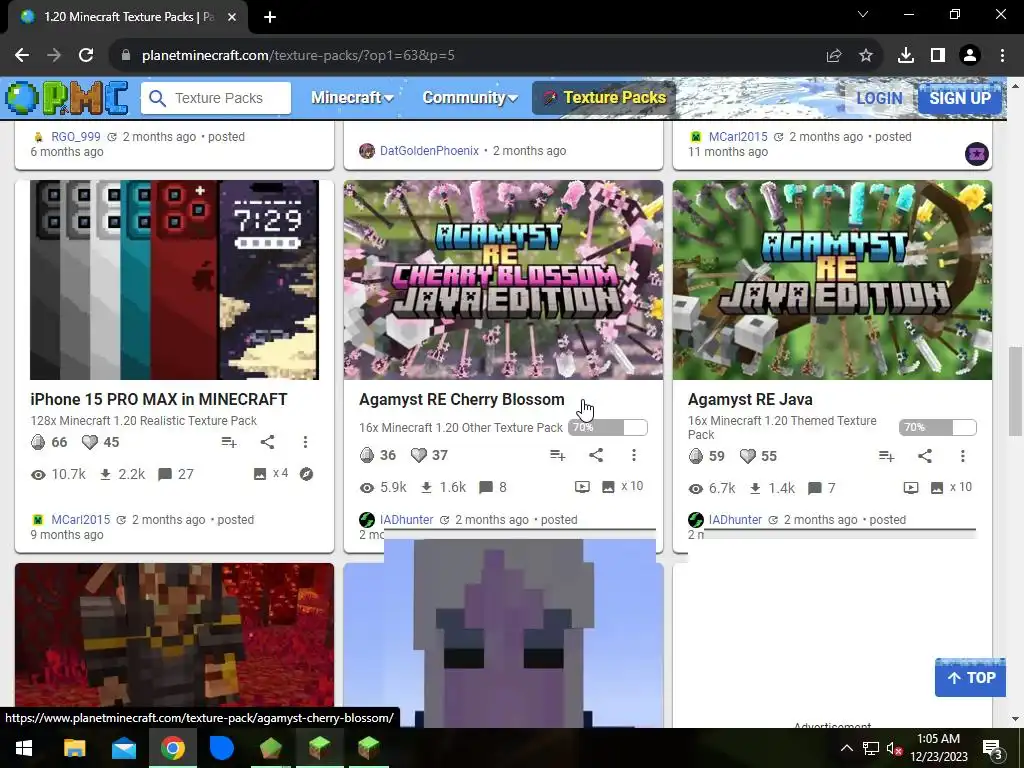Share the Agamyst RE Java pack
This screenshot has height=768, width=1024.
pyautogui.click(x=925, y=456)
